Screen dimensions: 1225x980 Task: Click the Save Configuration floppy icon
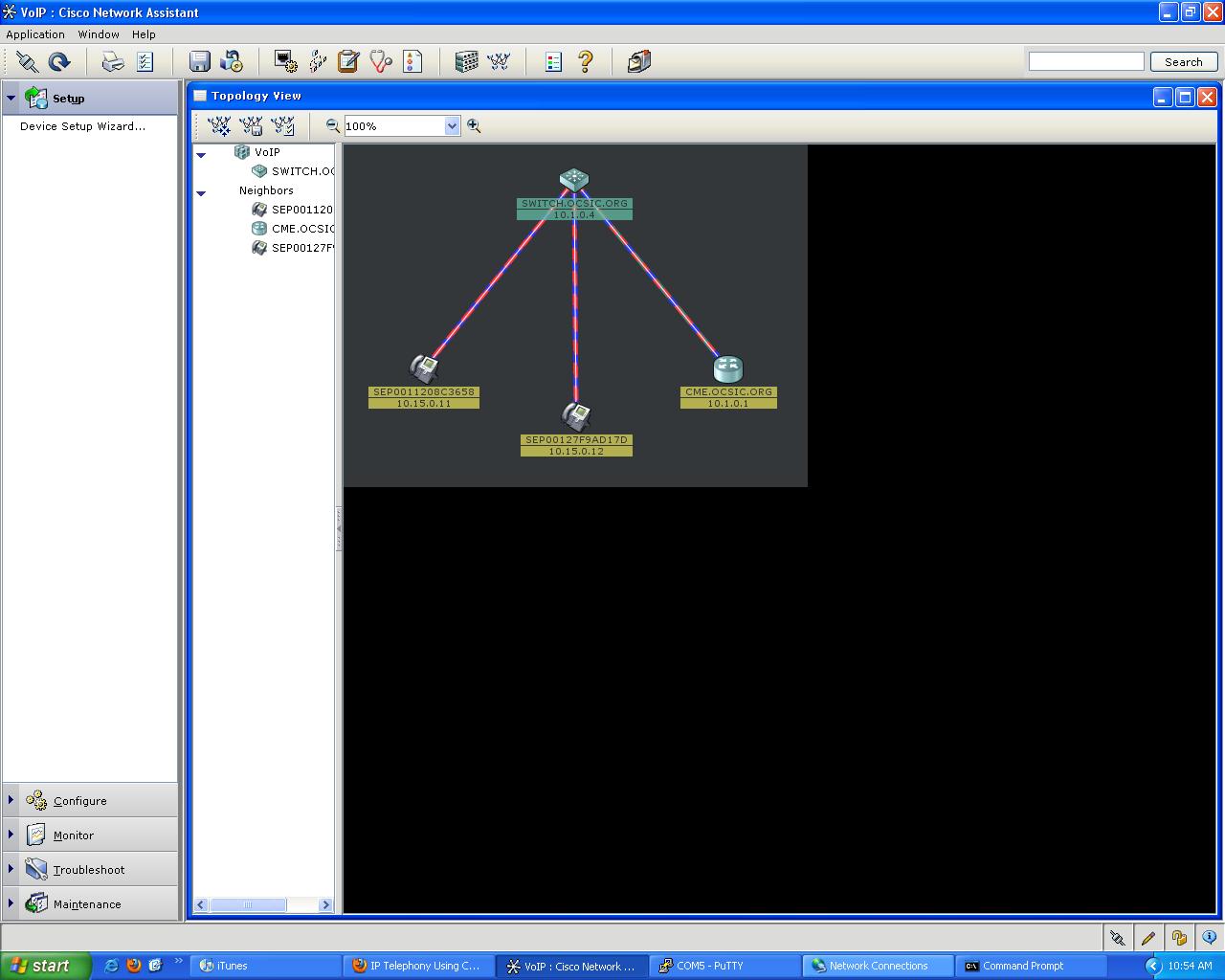[x=199, y=62]
